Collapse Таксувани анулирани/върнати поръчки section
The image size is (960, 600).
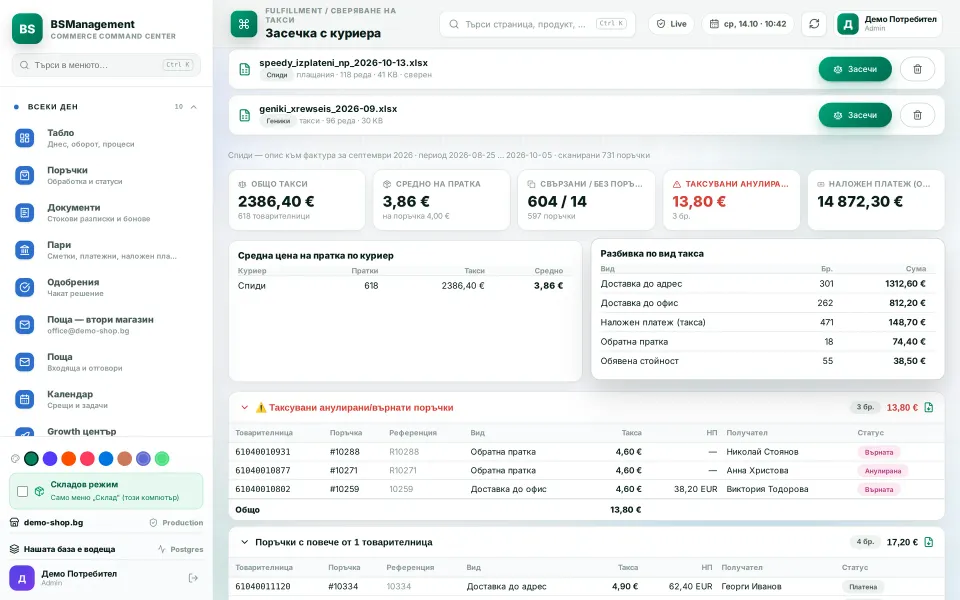click(244, 407)
